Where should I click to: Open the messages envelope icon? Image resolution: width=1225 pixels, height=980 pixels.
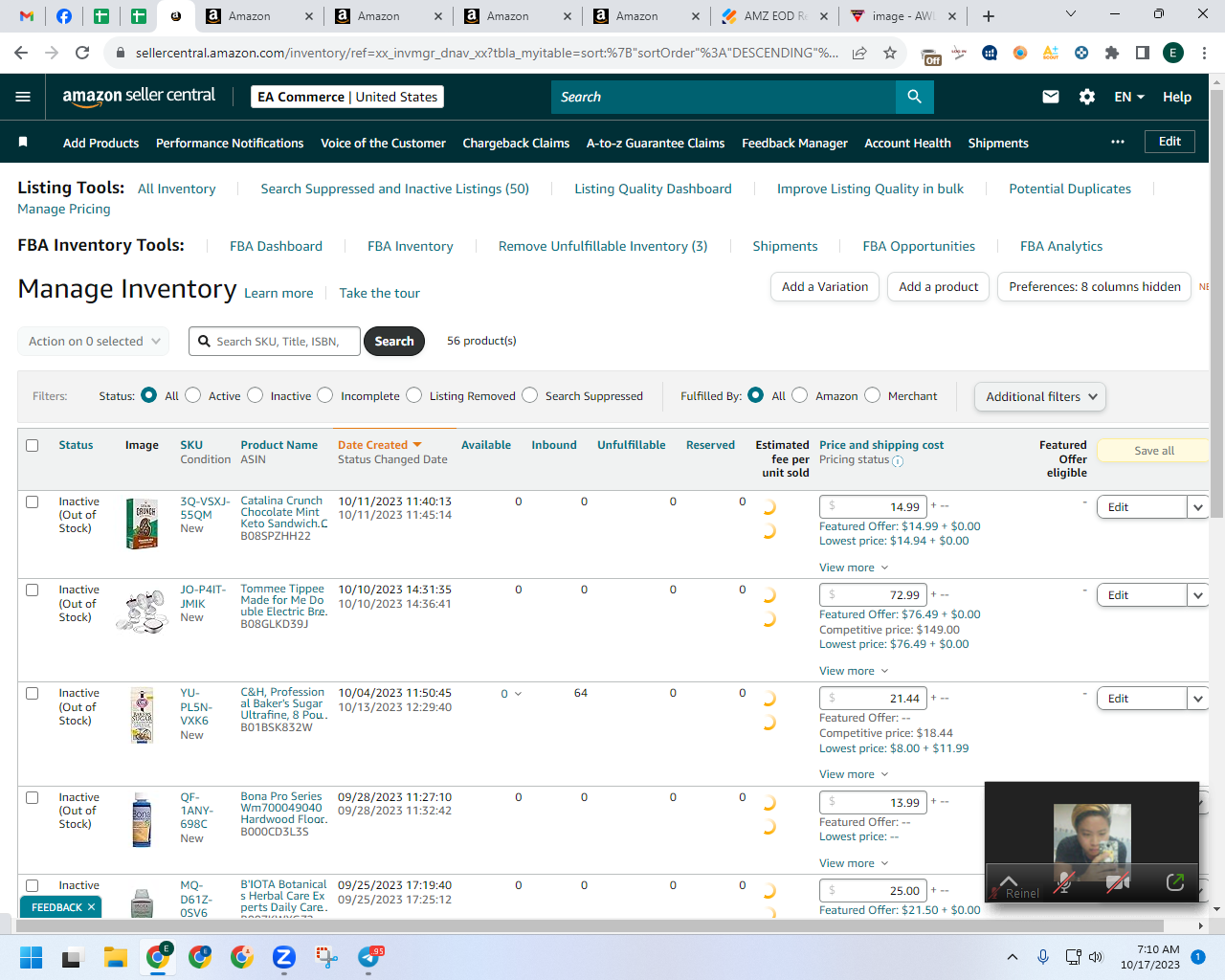(x=1051, y=97)
